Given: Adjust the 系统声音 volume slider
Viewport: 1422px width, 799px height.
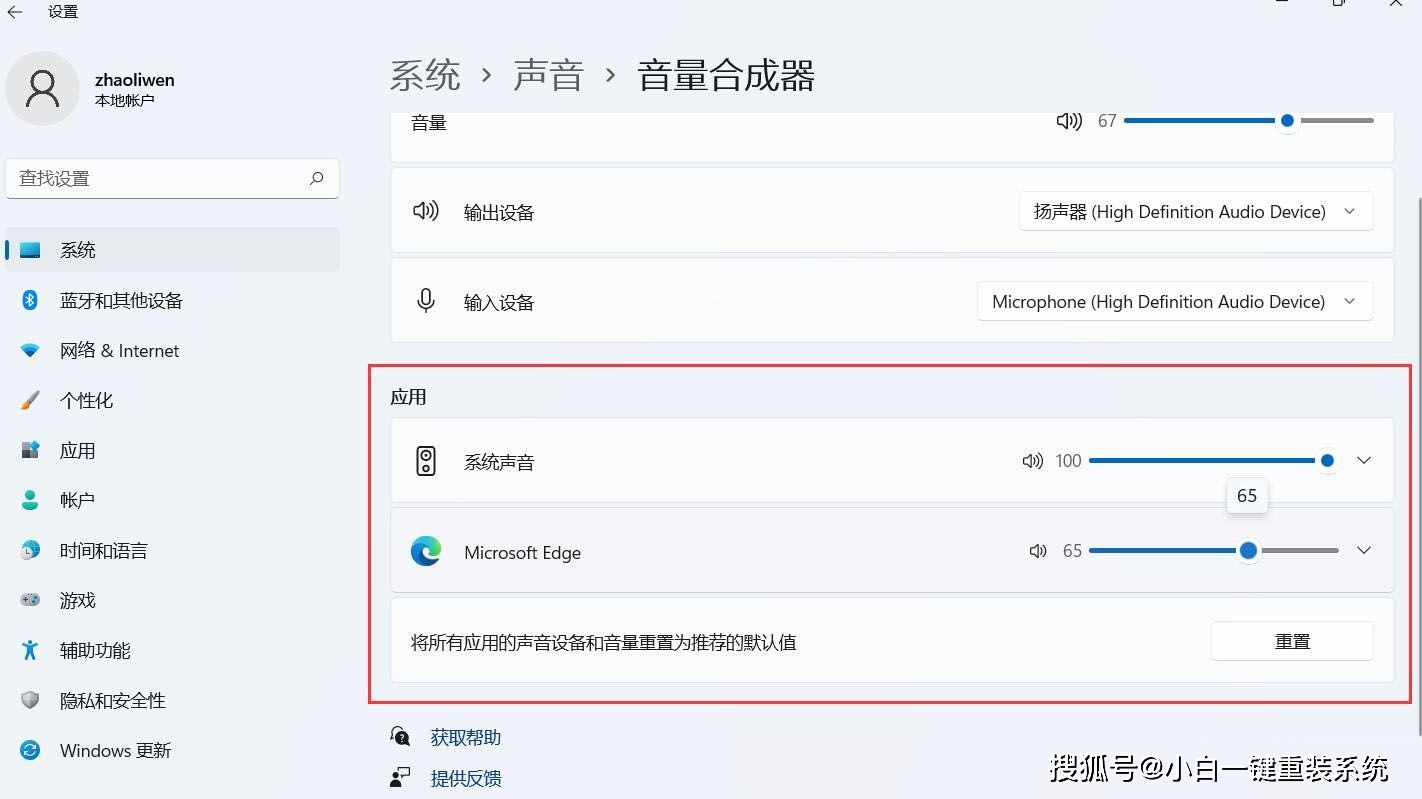Looking at the screenshot, I should point(1214,460).
